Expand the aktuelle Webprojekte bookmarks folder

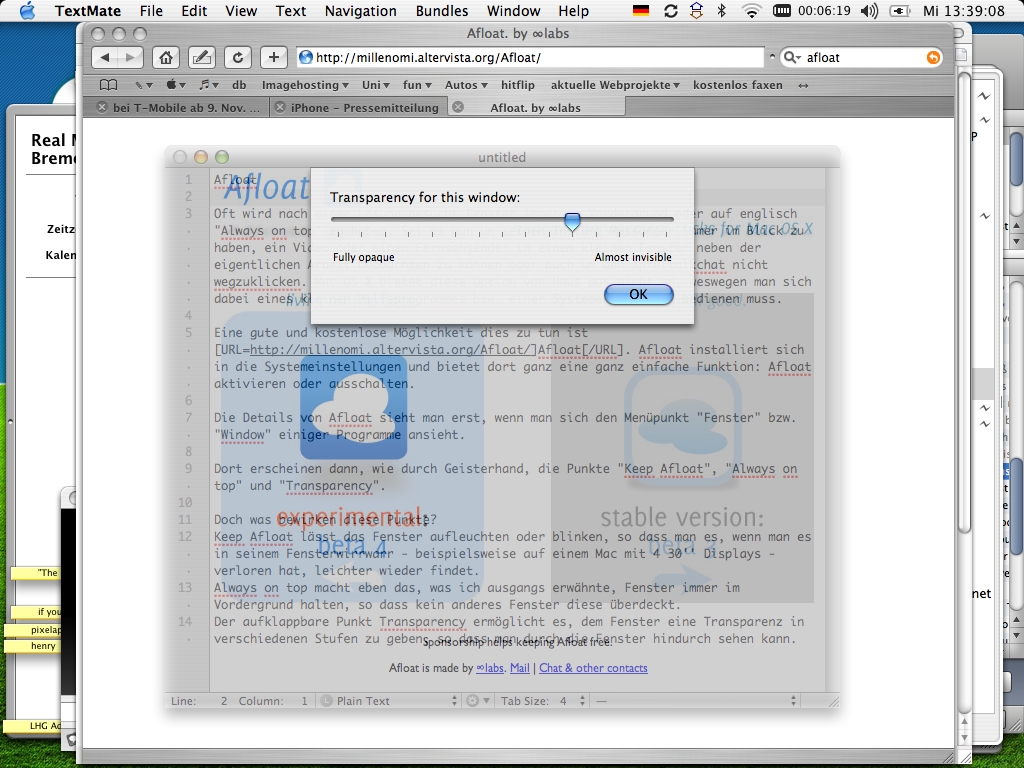(615, 85)
